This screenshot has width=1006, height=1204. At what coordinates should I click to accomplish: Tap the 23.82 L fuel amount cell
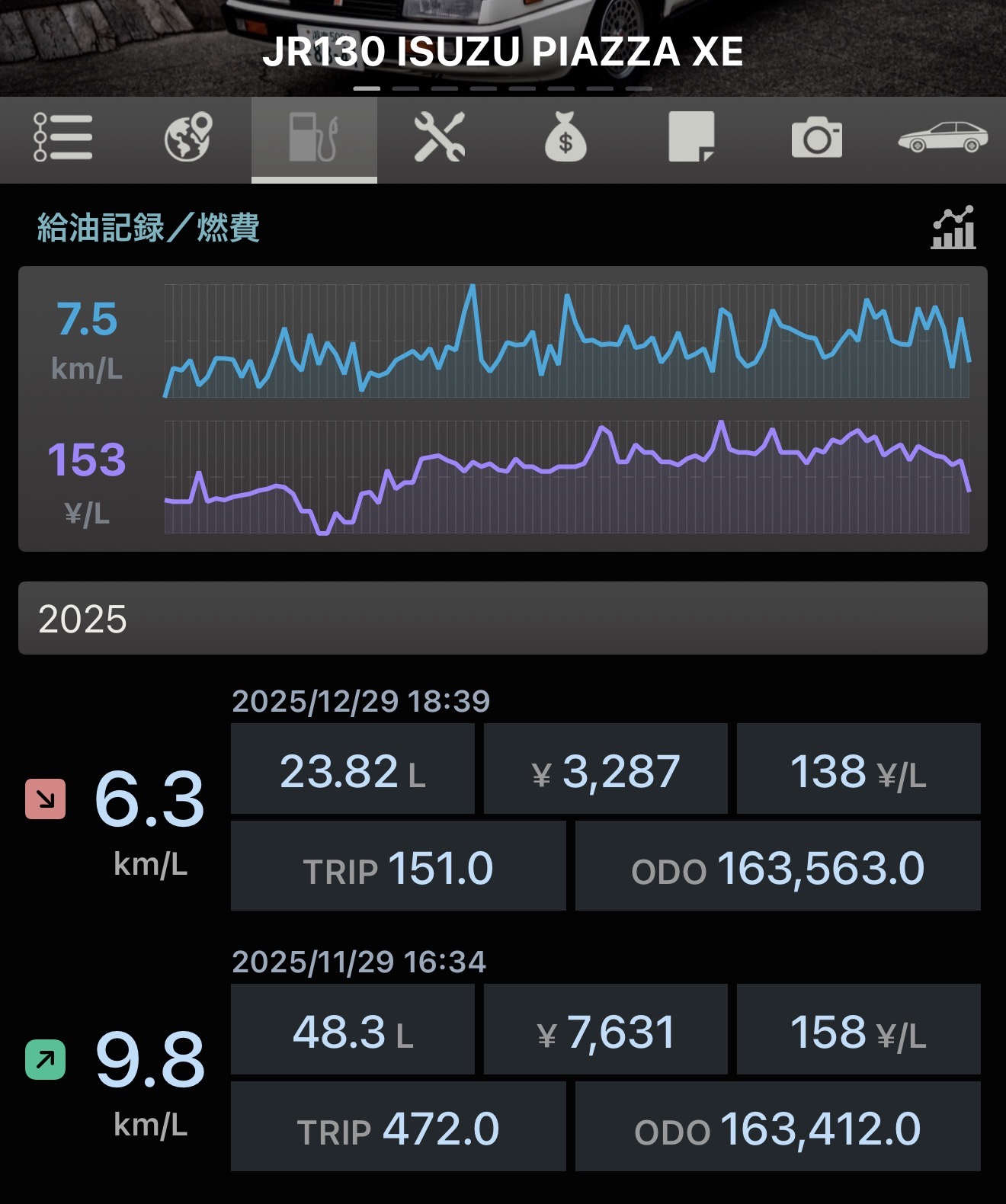pyautogui.click(x=353, y=770)
